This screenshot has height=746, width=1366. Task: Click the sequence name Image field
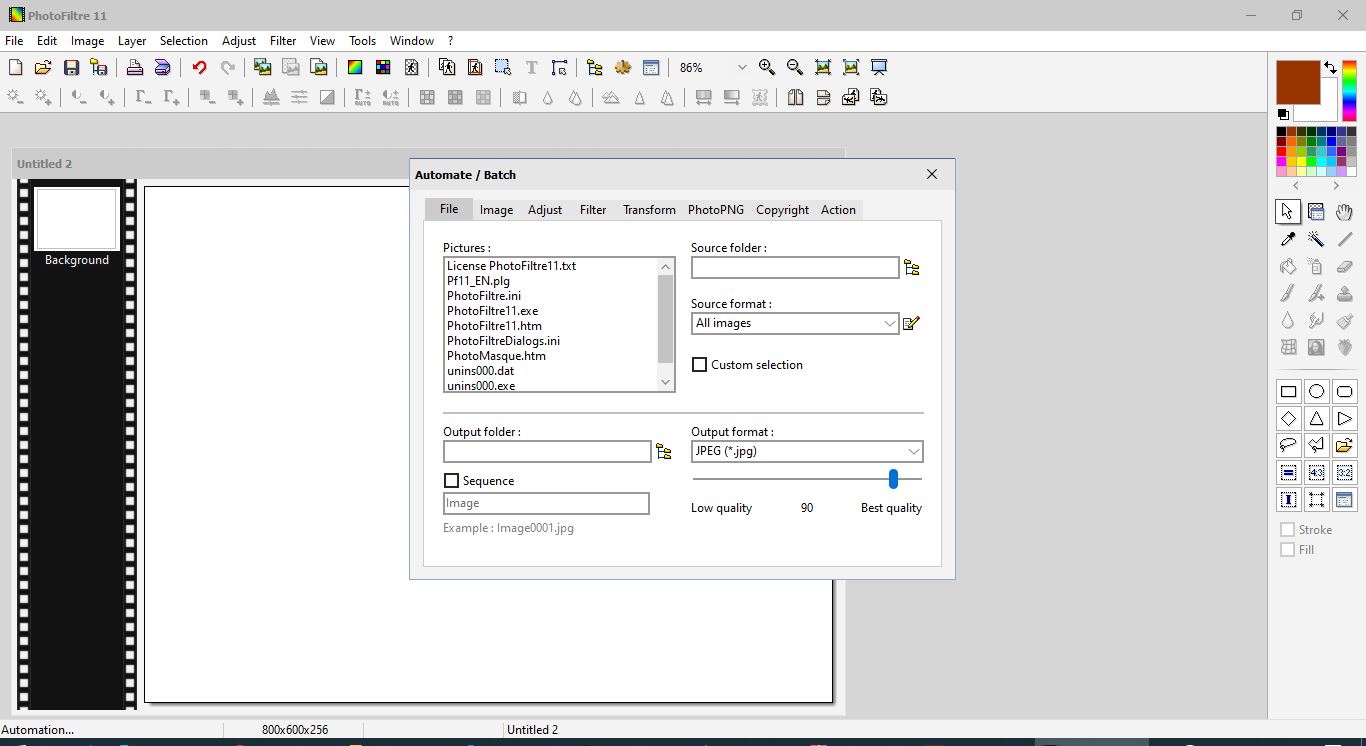[x=546, y=504]
